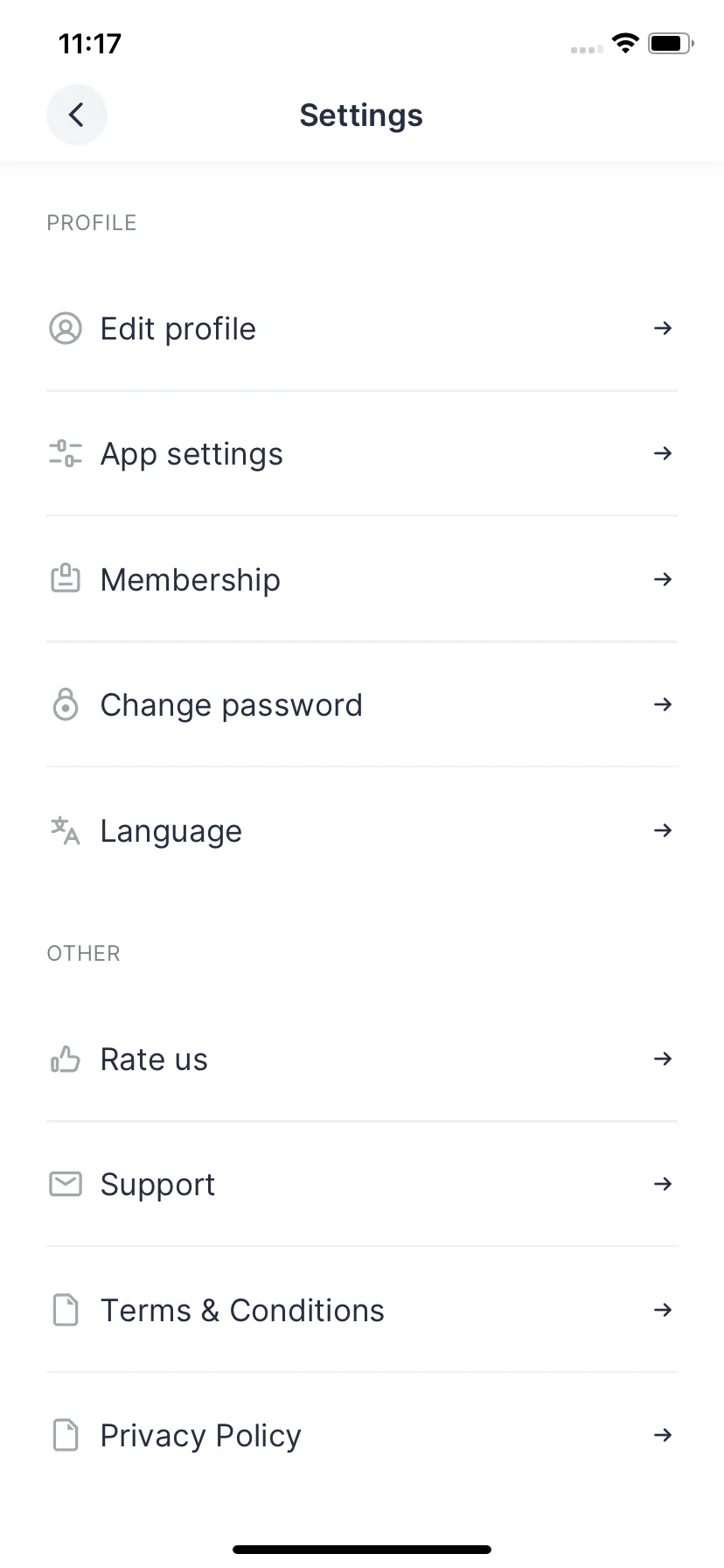Select the Change password menu entry

[x=362, y=704]
